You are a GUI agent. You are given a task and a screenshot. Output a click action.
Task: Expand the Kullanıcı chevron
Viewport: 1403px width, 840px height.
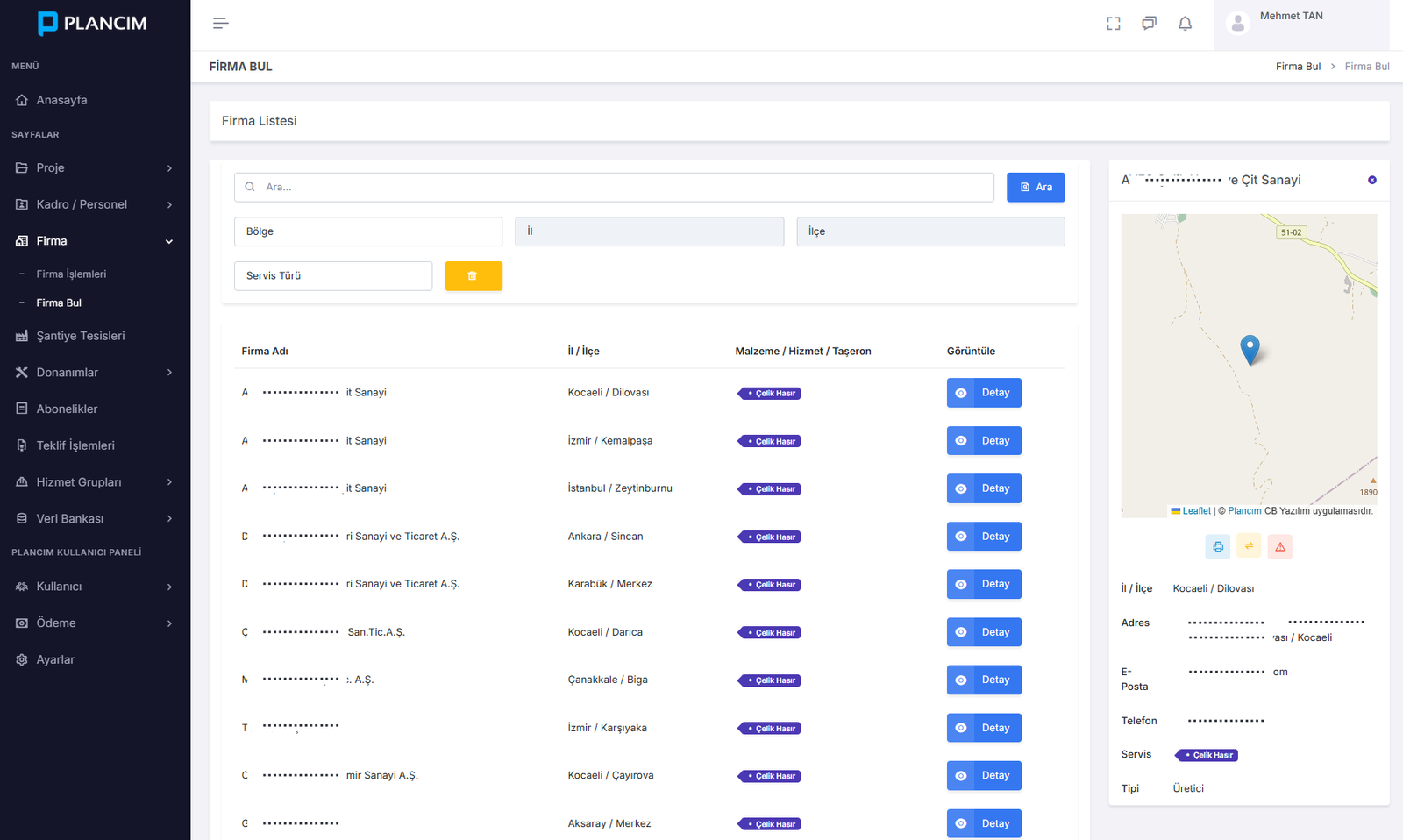click(169, 587)
